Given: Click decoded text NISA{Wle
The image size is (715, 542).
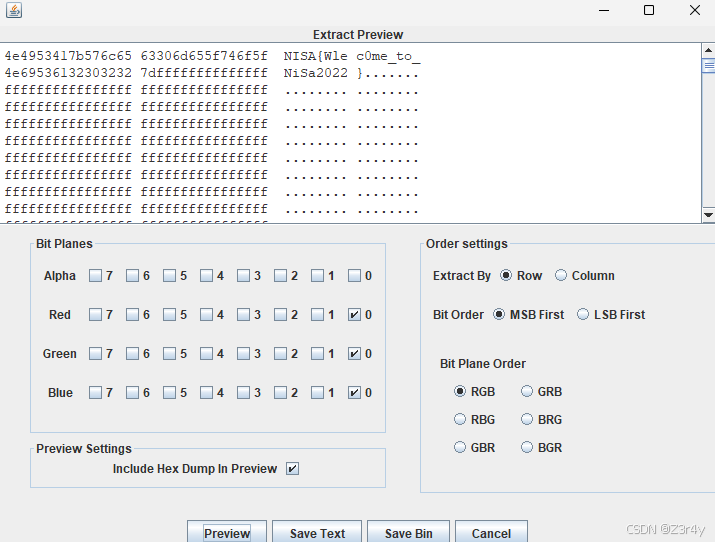Looking at the screenshot, I should (x=316, y=56).
